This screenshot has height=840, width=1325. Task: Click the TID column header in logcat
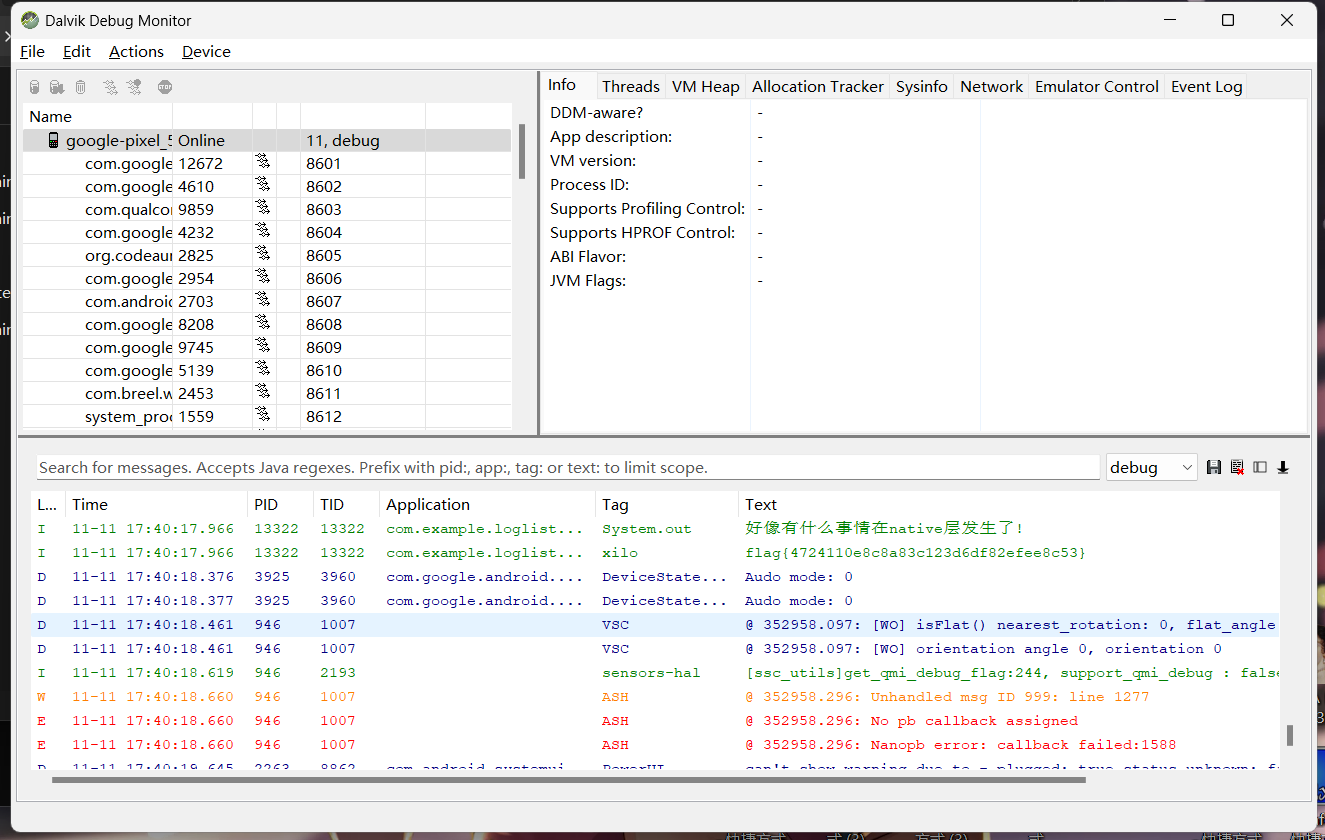pyautogui.click(x=346, y=504)
